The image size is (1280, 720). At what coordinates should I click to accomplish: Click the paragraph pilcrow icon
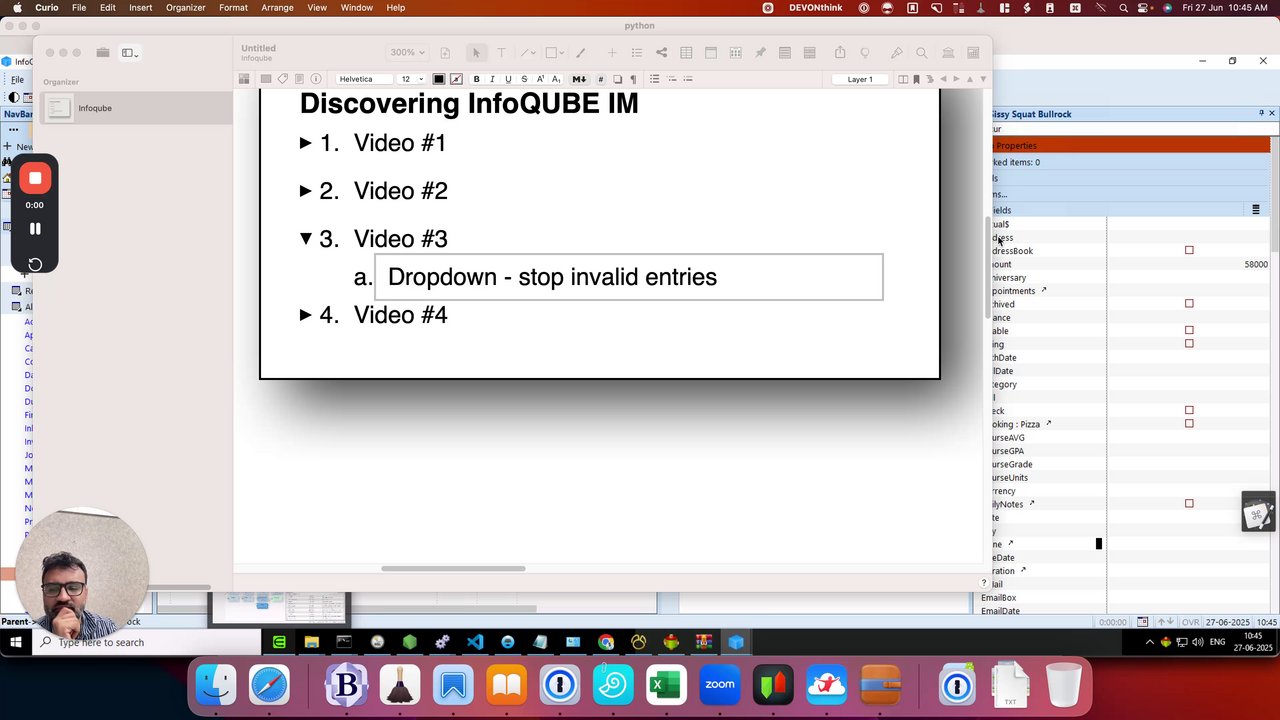click(633, 79)
